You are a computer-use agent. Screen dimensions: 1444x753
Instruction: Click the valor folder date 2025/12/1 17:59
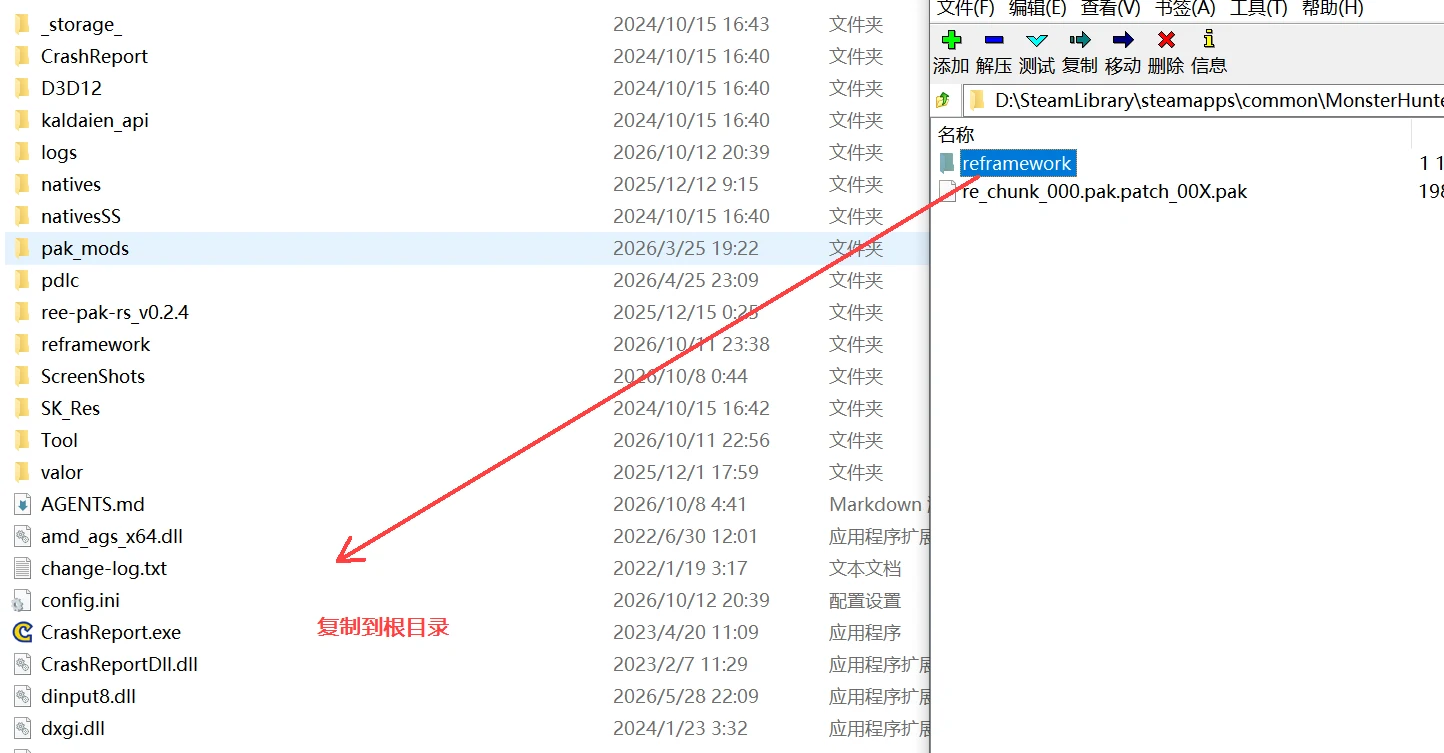[686, 472]
